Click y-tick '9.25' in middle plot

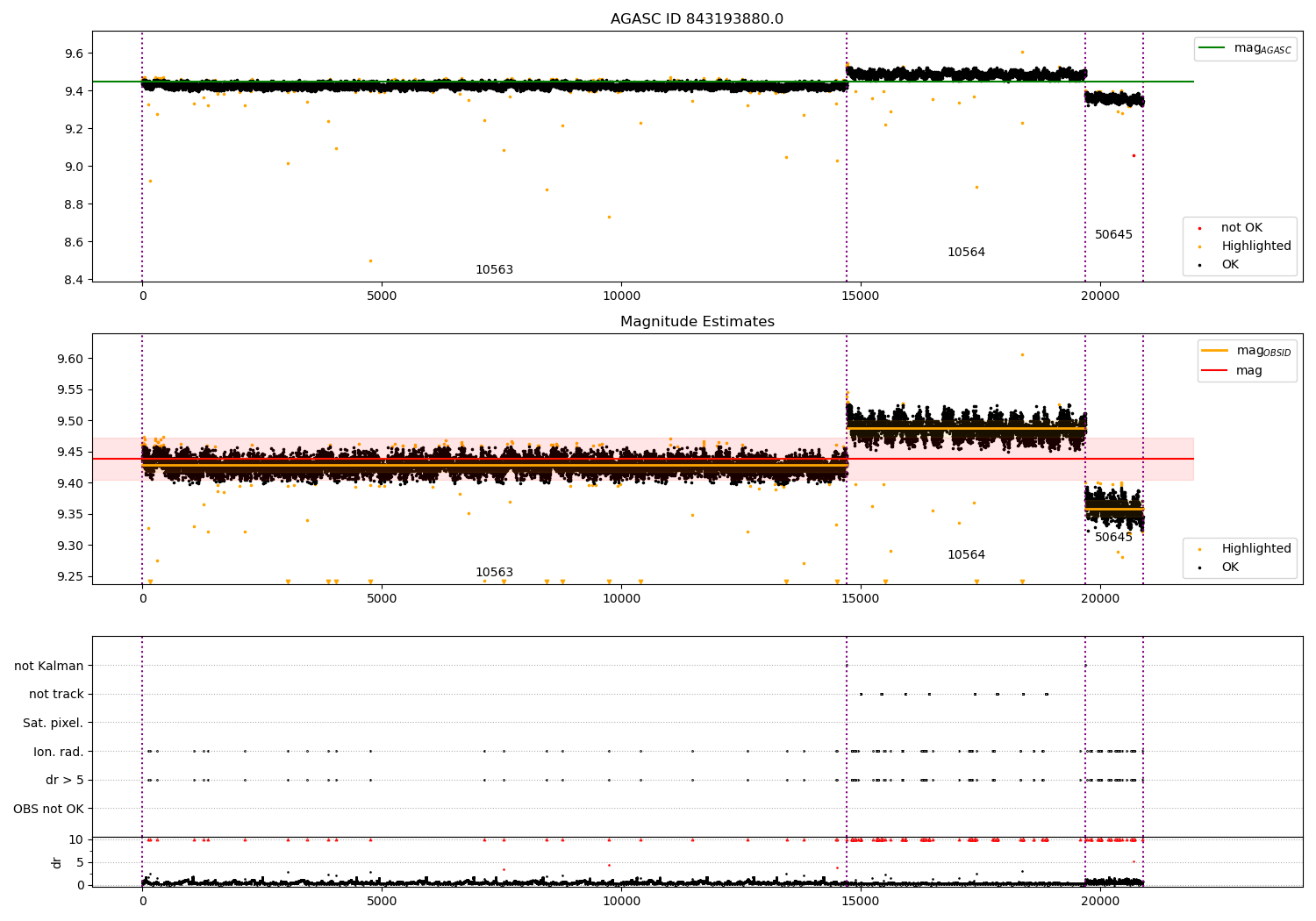click(x=70, y=577)
